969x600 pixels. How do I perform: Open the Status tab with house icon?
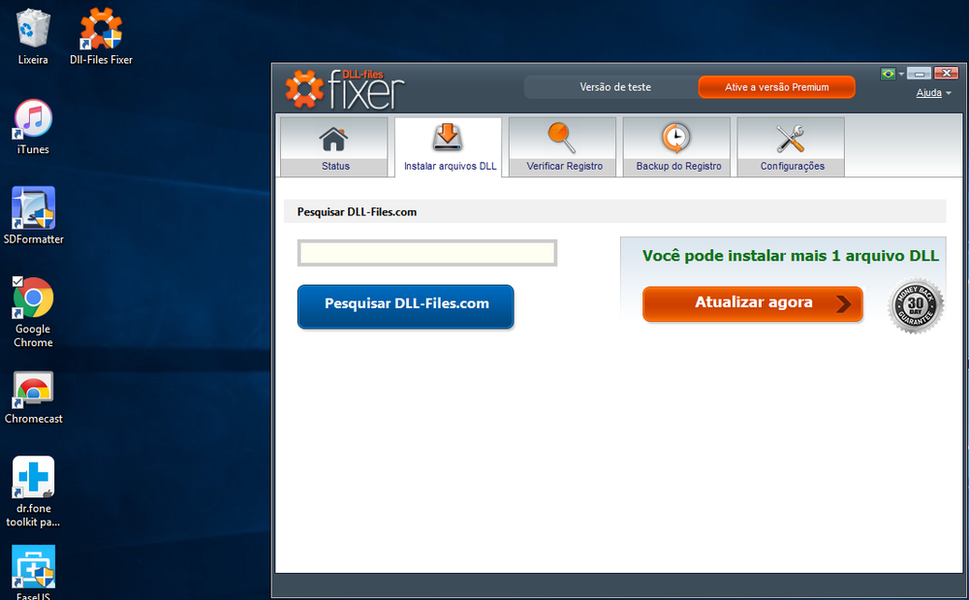(x=334, y=147)
